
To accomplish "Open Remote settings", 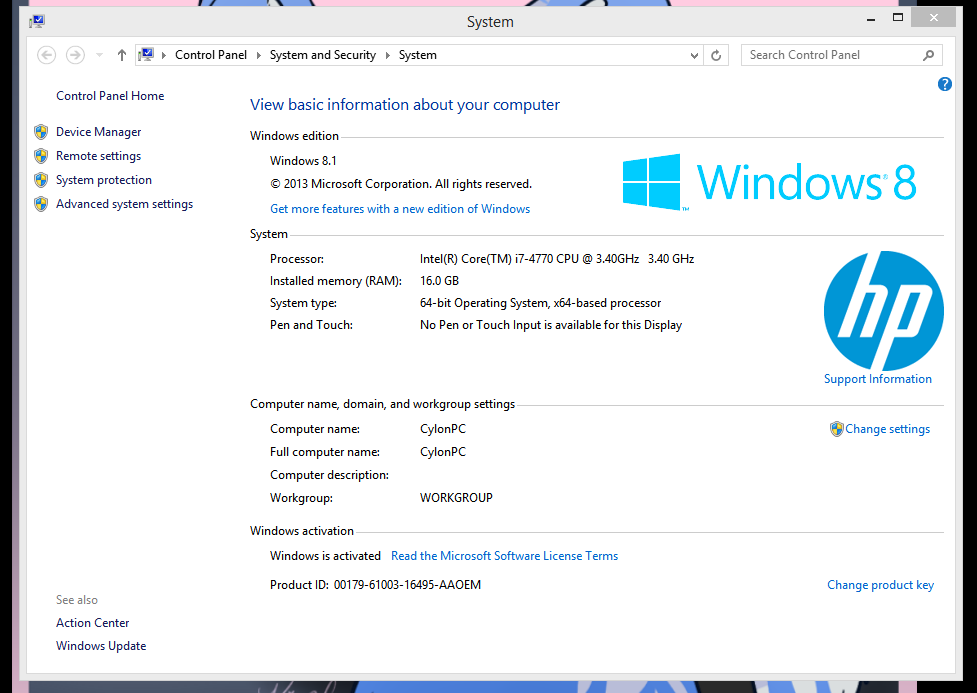I will 98,156.
